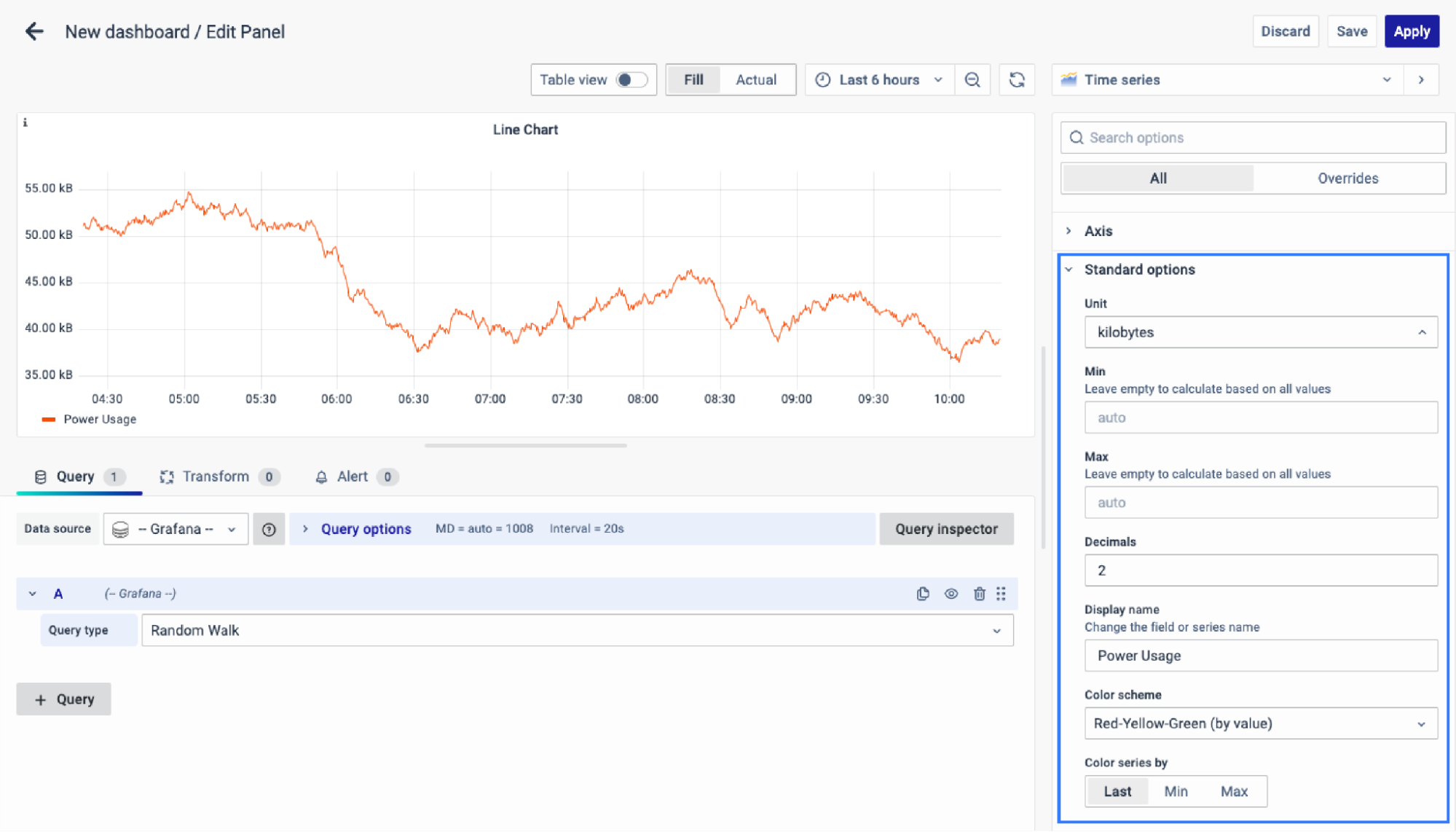Click the duplicate query icon

(x=923, y=594)
